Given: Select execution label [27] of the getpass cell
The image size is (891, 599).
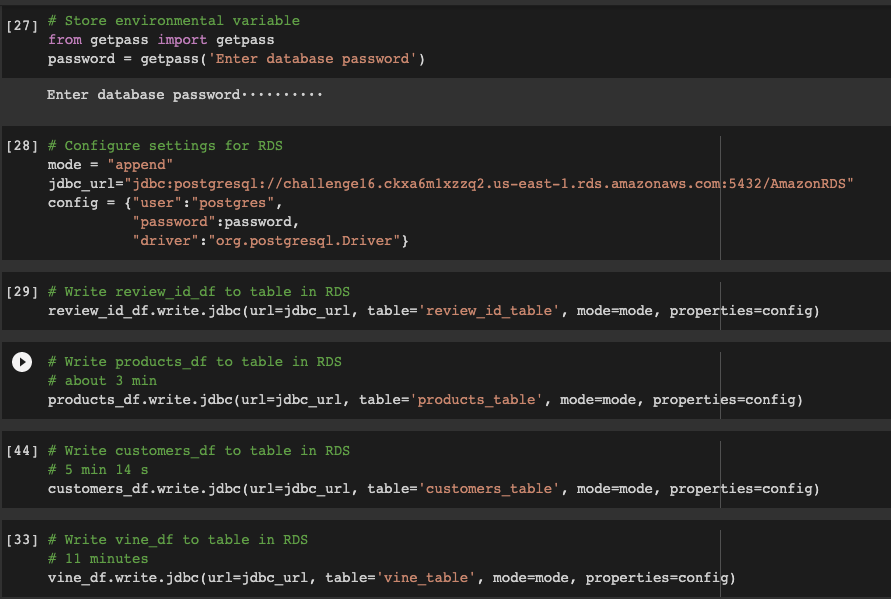Looking at the screenshot, I should [x=22, y=20].
